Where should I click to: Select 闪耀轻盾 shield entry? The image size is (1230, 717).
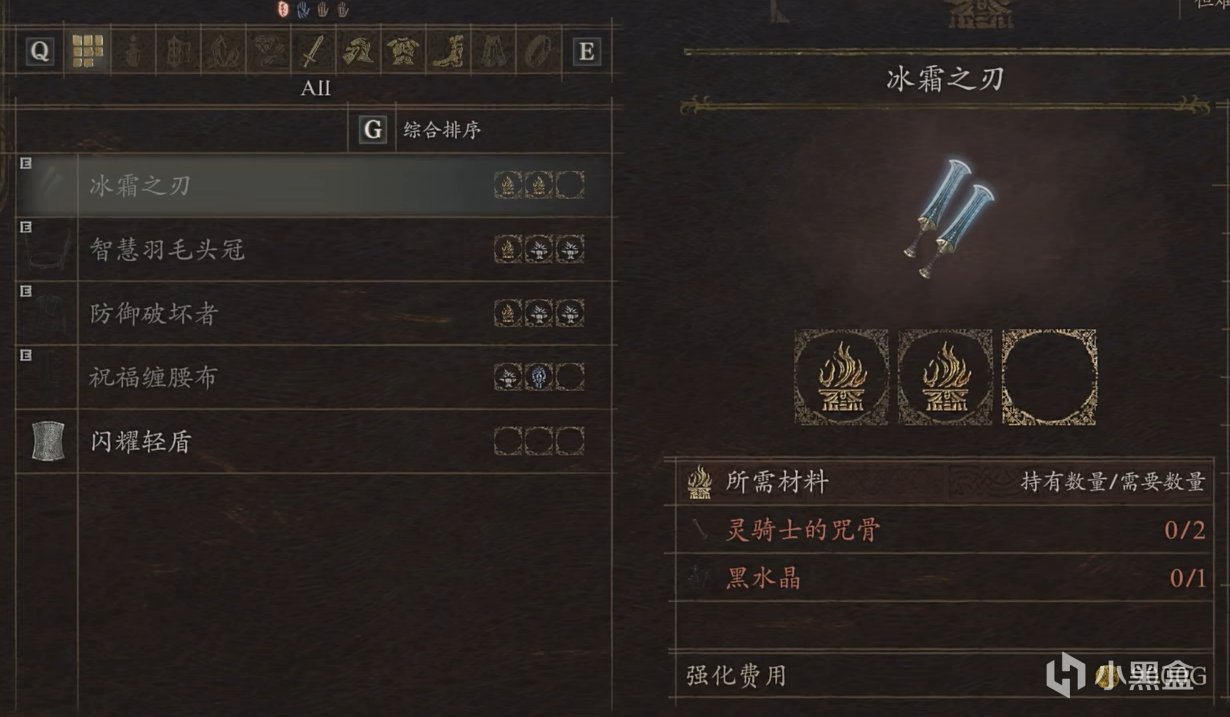[x=314, y=441]
